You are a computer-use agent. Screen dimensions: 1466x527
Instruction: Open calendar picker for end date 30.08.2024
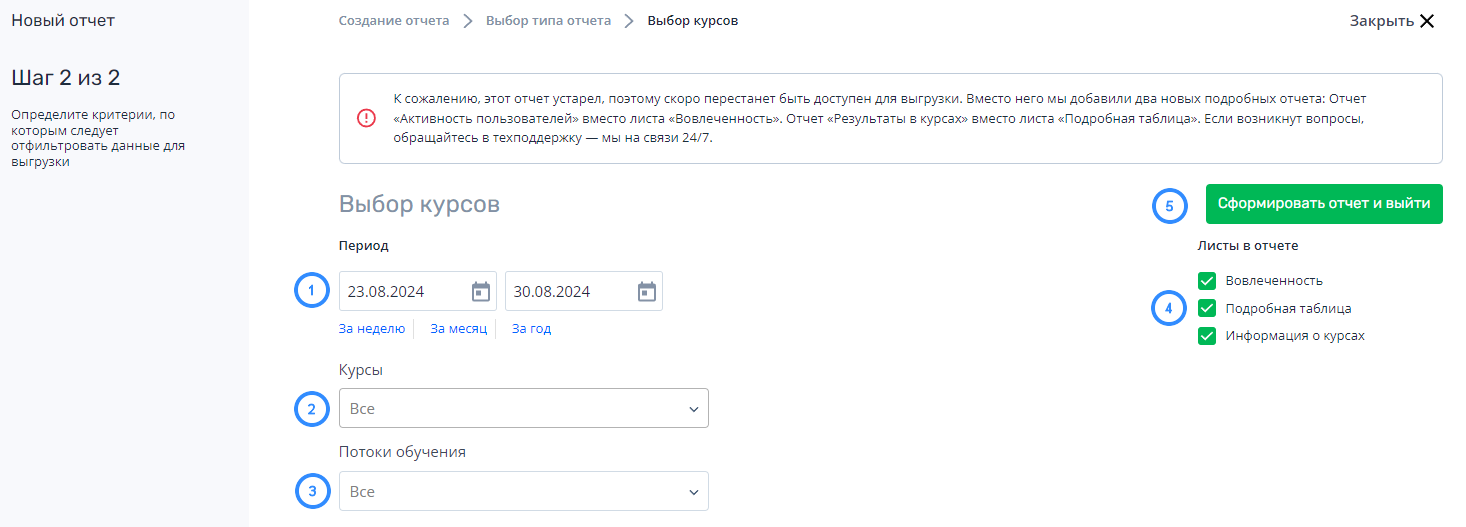[647, 292]
